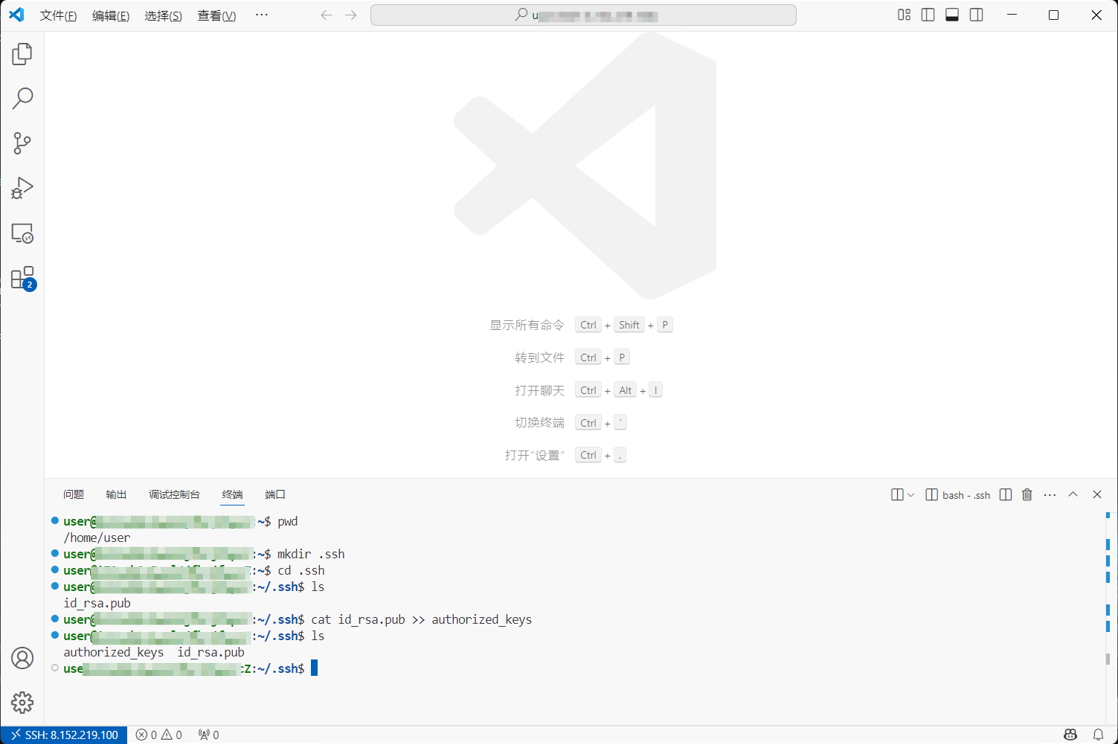This screenshot has height=744, width=1118.
Task: Open the errors and warnings status item
Action: 159,735
